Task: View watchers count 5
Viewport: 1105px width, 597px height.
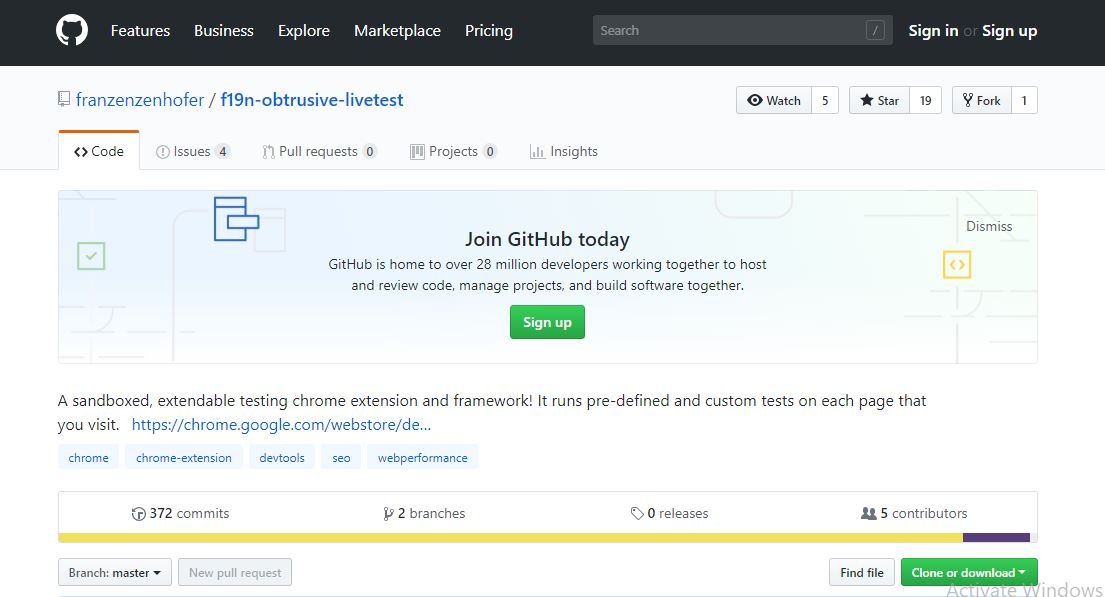Action: point(825,100)
